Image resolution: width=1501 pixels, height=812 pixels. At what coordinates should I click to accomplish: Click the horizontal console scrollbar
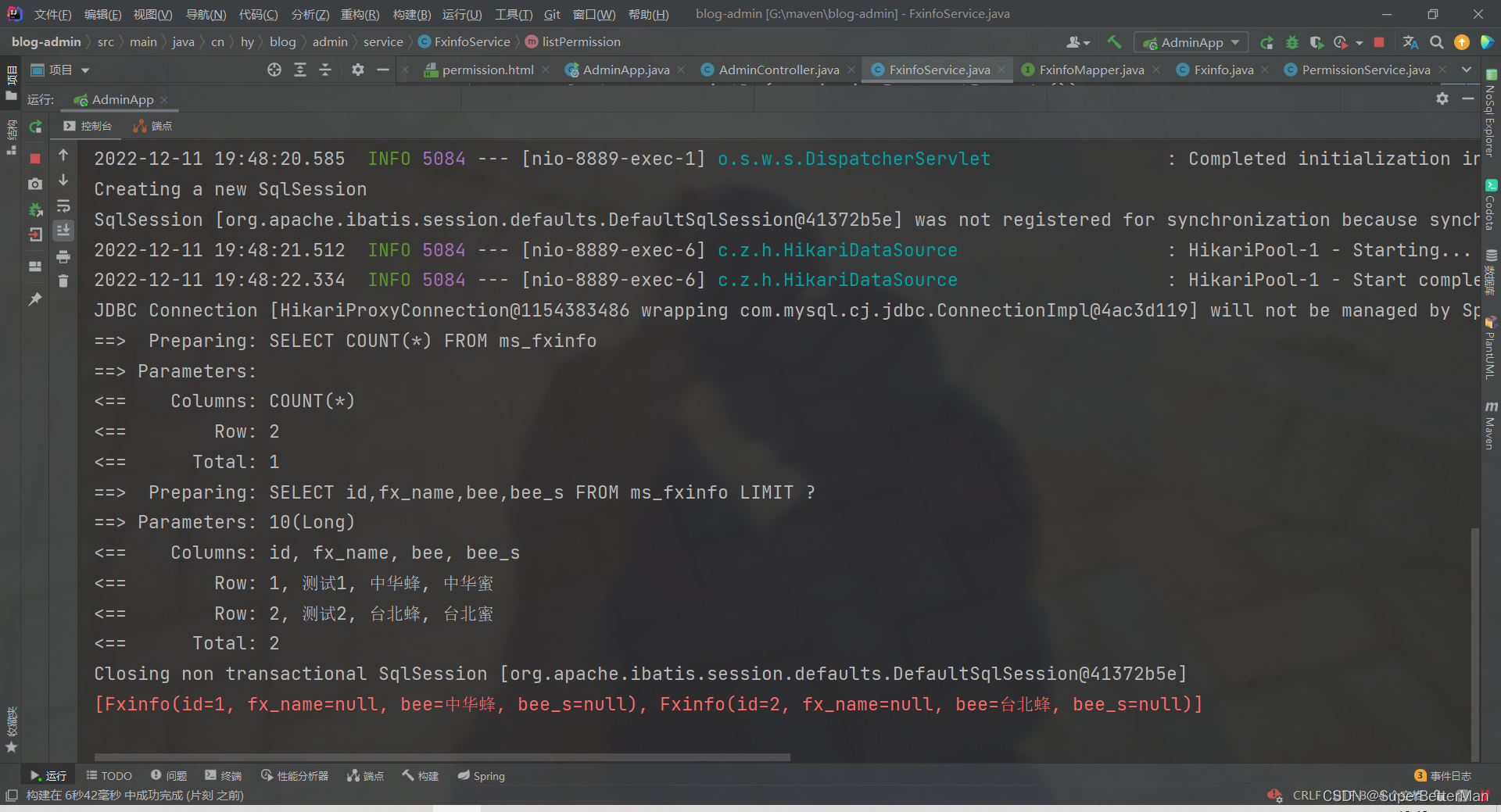click(x=442, y=757)
